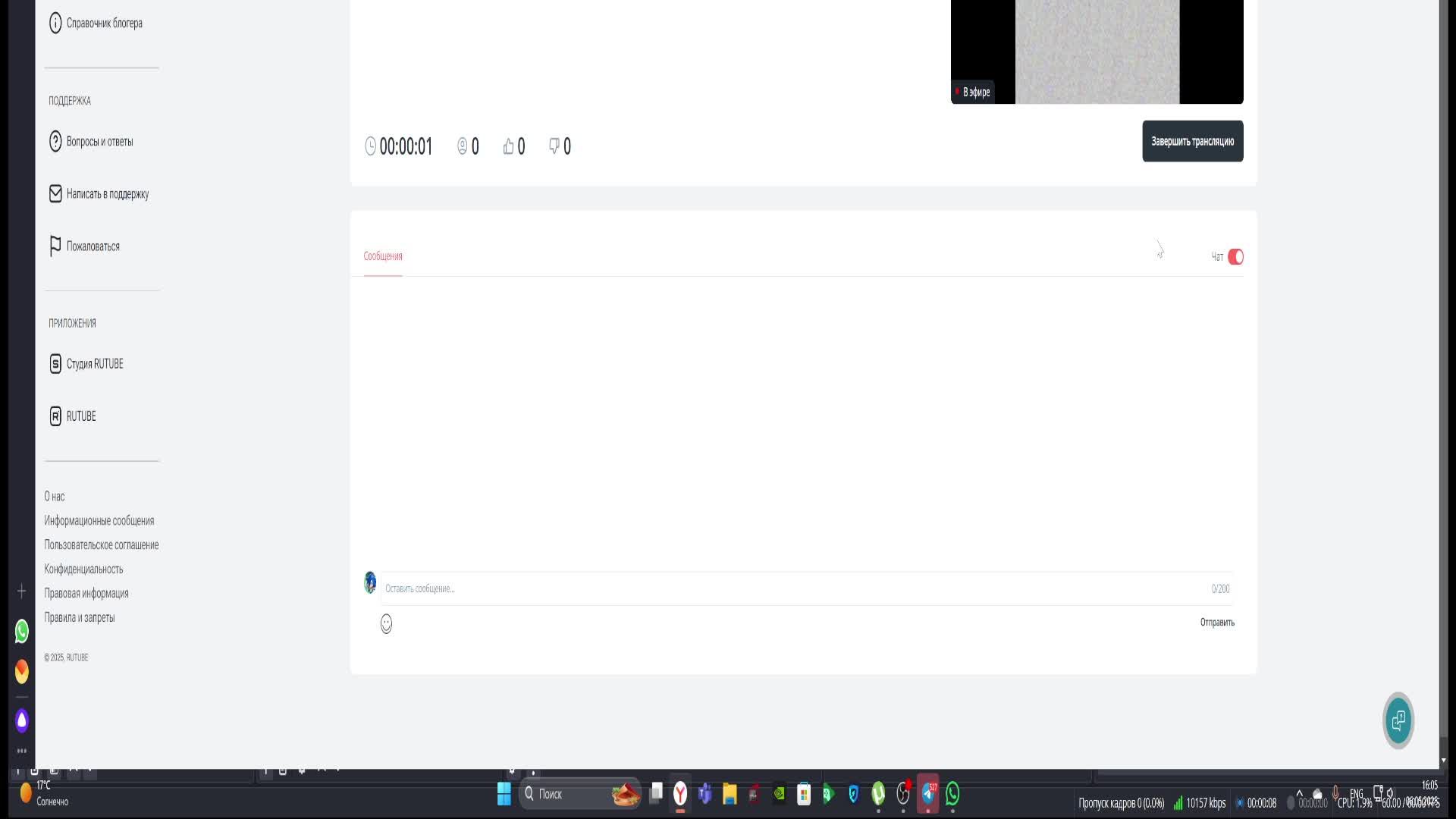Image resolution: width=1456 pixels, height=819 pixels.
Task: Click the Завершить трансляцию button
Action: (x=1192, y=141)
